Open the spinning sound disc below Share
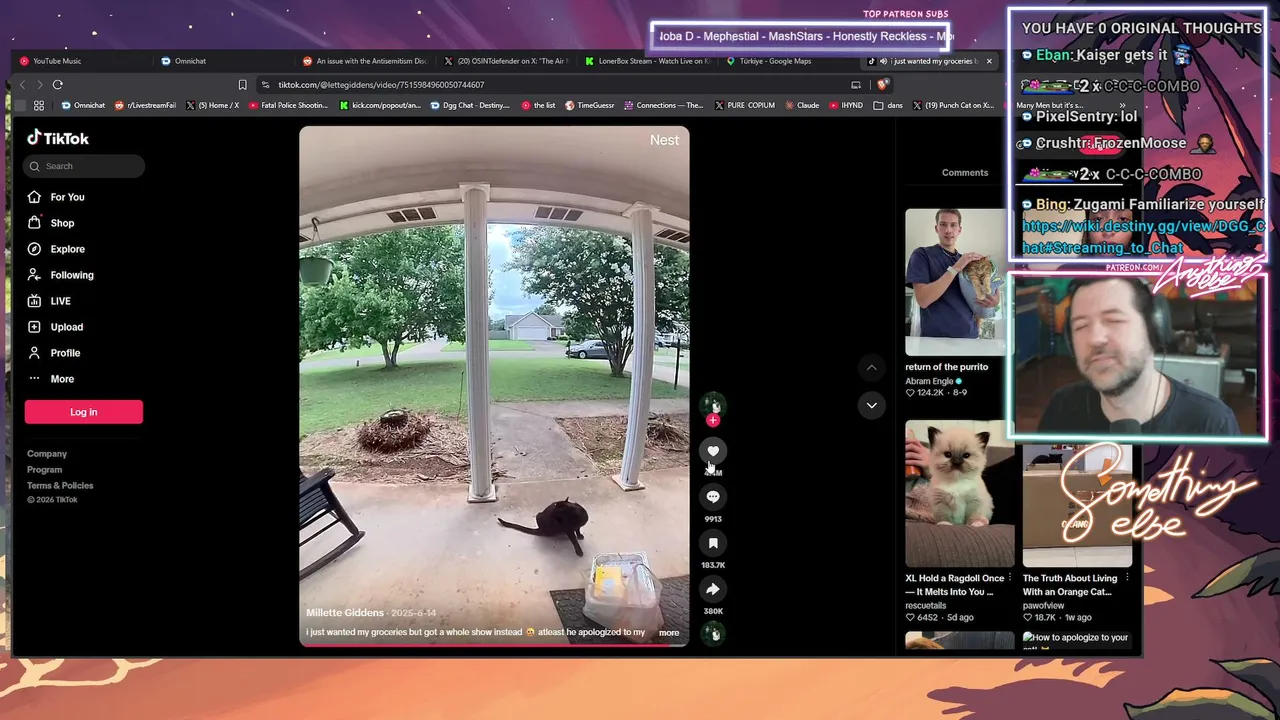The width and height of the screenshot is (1280, 720). tap(713, 632)
